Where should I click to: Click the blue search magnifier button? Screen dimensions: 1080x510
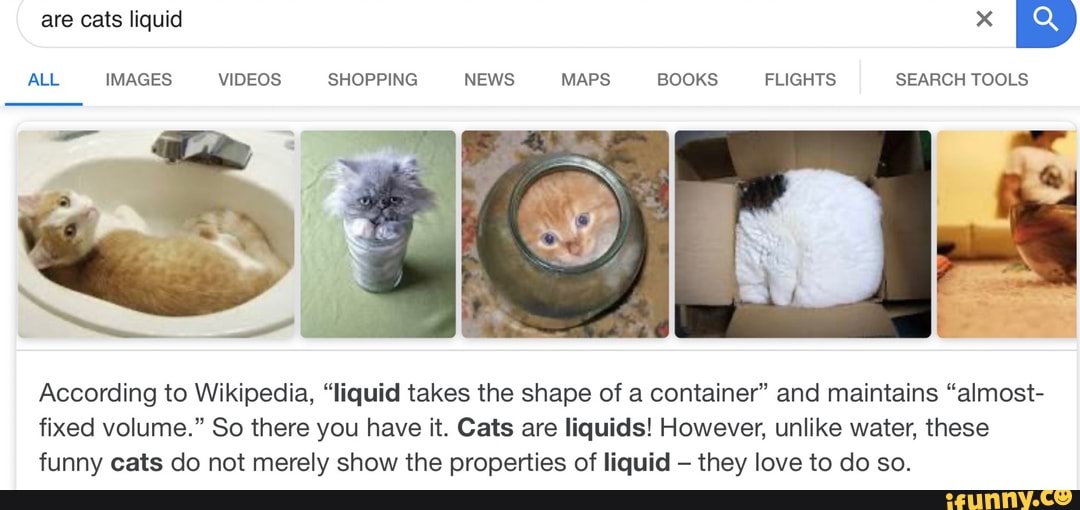pyautogui.click(x=1046, y=21)
